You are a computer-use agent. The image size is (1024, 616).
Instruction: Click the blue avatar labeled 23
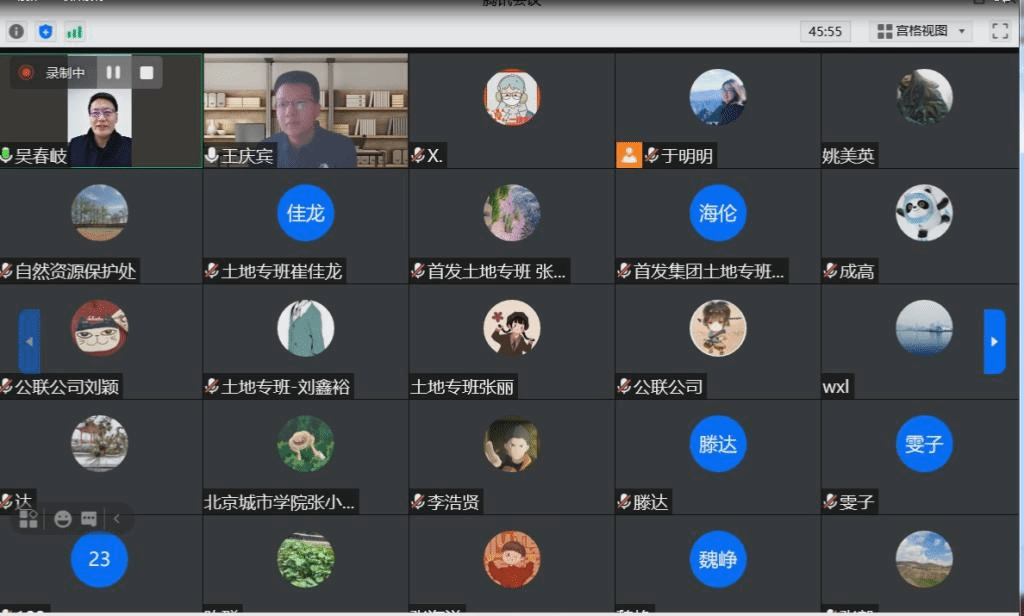(99, 559)
